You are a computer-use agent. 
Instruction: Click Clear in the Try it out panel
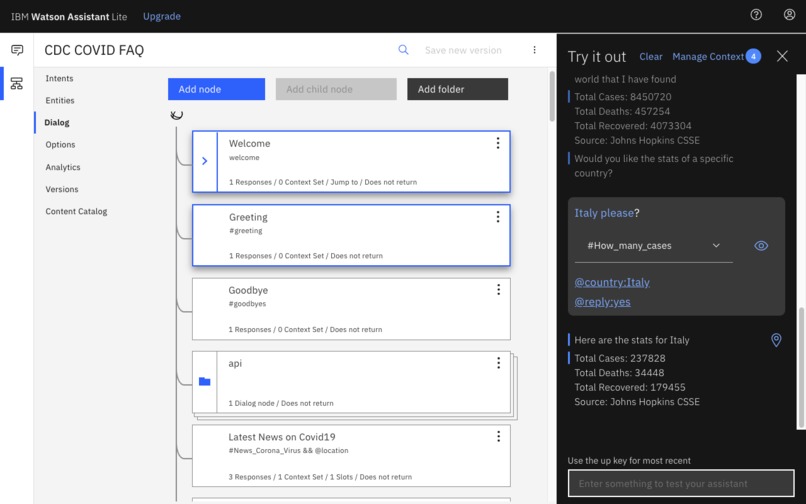651,57
